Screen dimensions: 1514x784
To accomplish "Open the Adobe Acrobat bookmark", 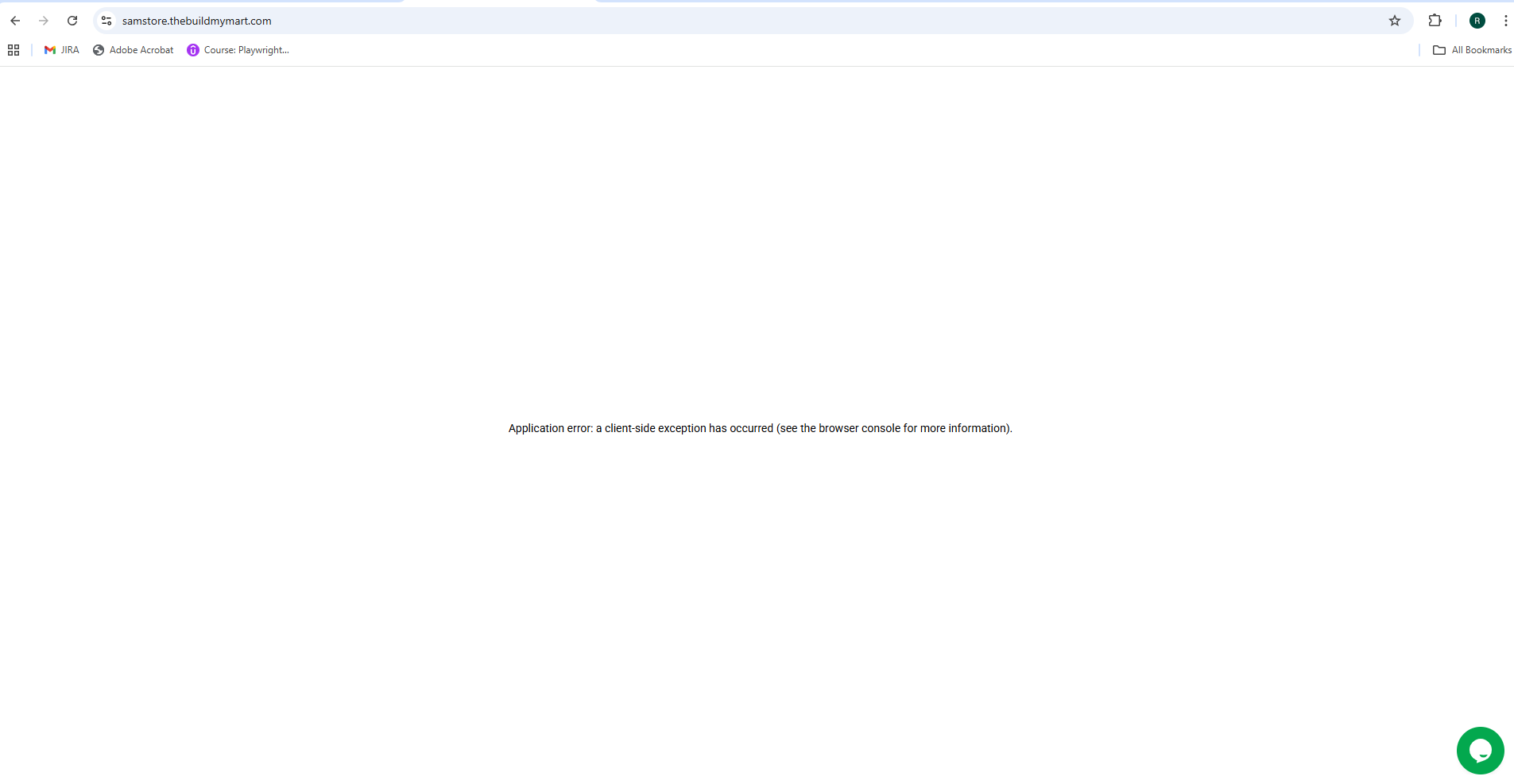I will (134, 50).
